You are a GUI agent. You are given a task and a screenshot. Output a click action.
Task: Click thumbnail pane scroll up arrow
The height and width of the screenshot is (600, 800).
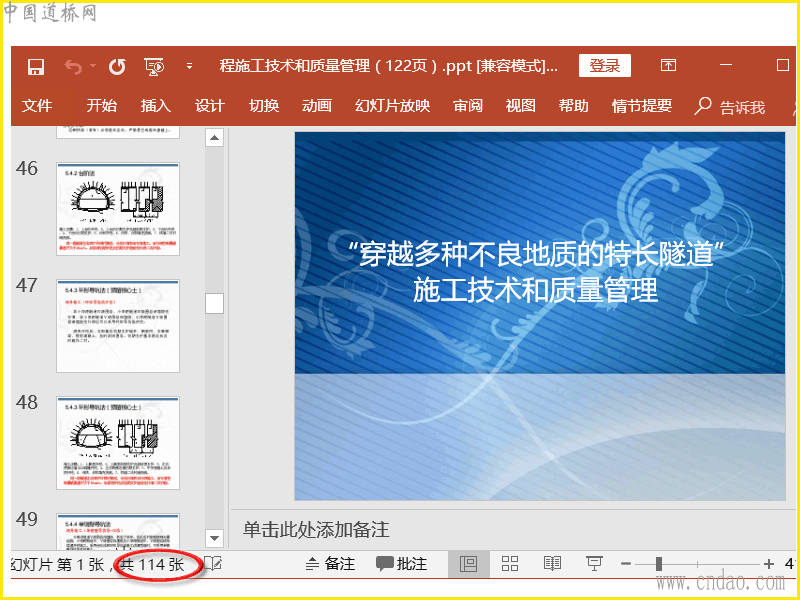(x=214, y=138)
